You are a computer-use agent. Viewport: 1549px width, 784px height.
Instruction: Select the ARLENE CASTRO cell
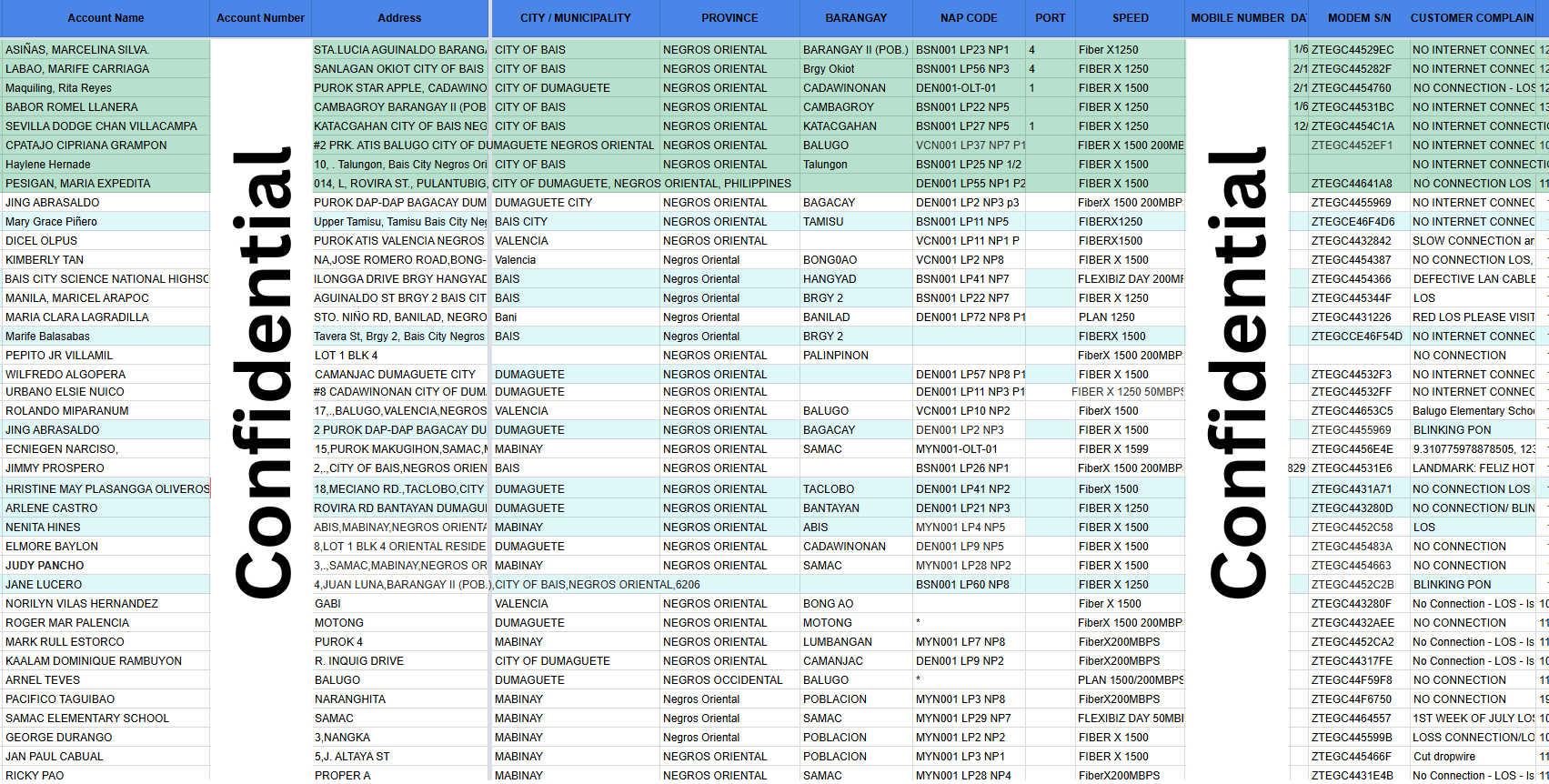[106, 508]
